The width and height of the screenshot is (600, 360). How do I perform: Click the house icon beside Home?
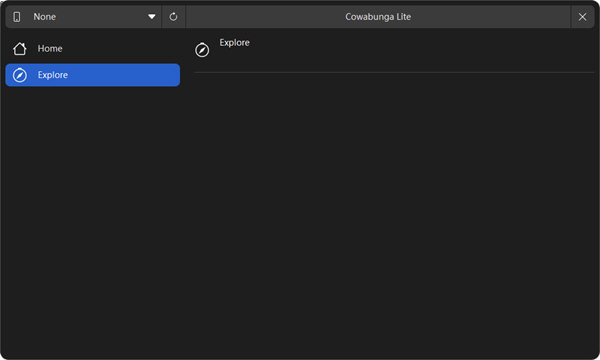[20, 49]
